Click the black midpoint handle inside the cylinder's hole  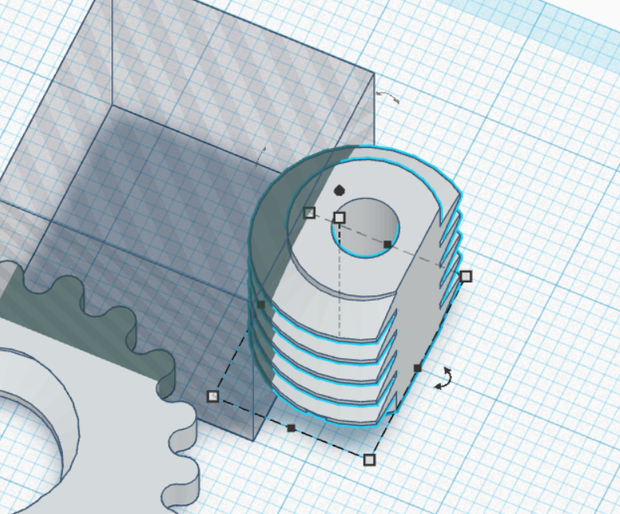coord(388,244)
